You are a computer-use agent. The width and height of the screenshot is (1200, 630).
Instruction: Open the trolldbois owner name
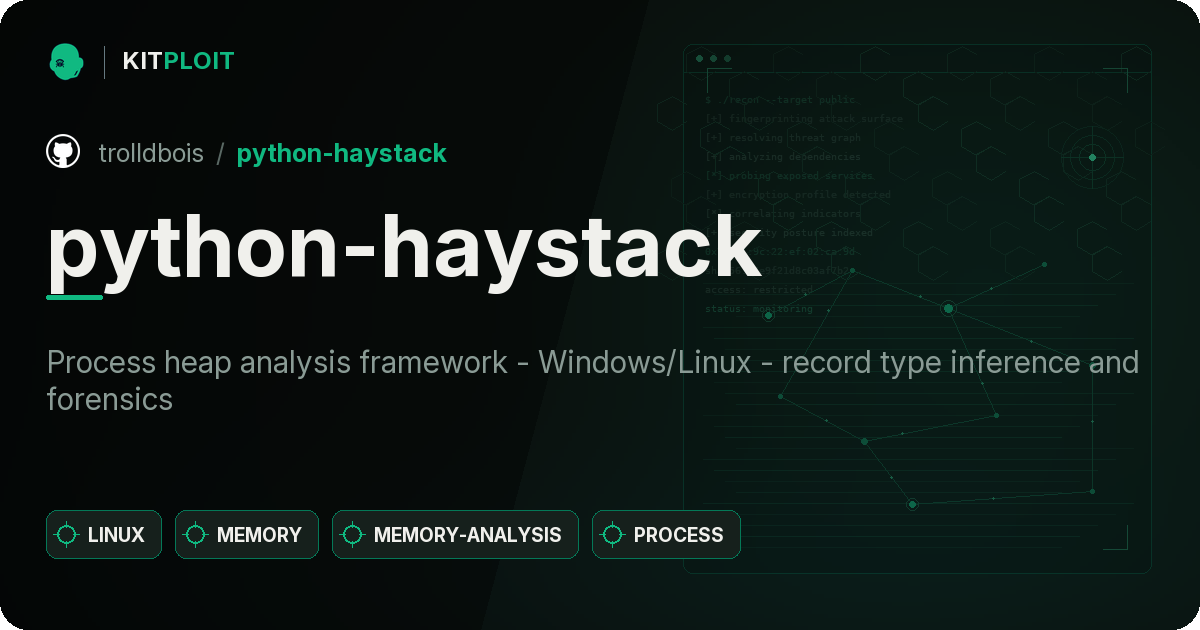coord(151,153)
